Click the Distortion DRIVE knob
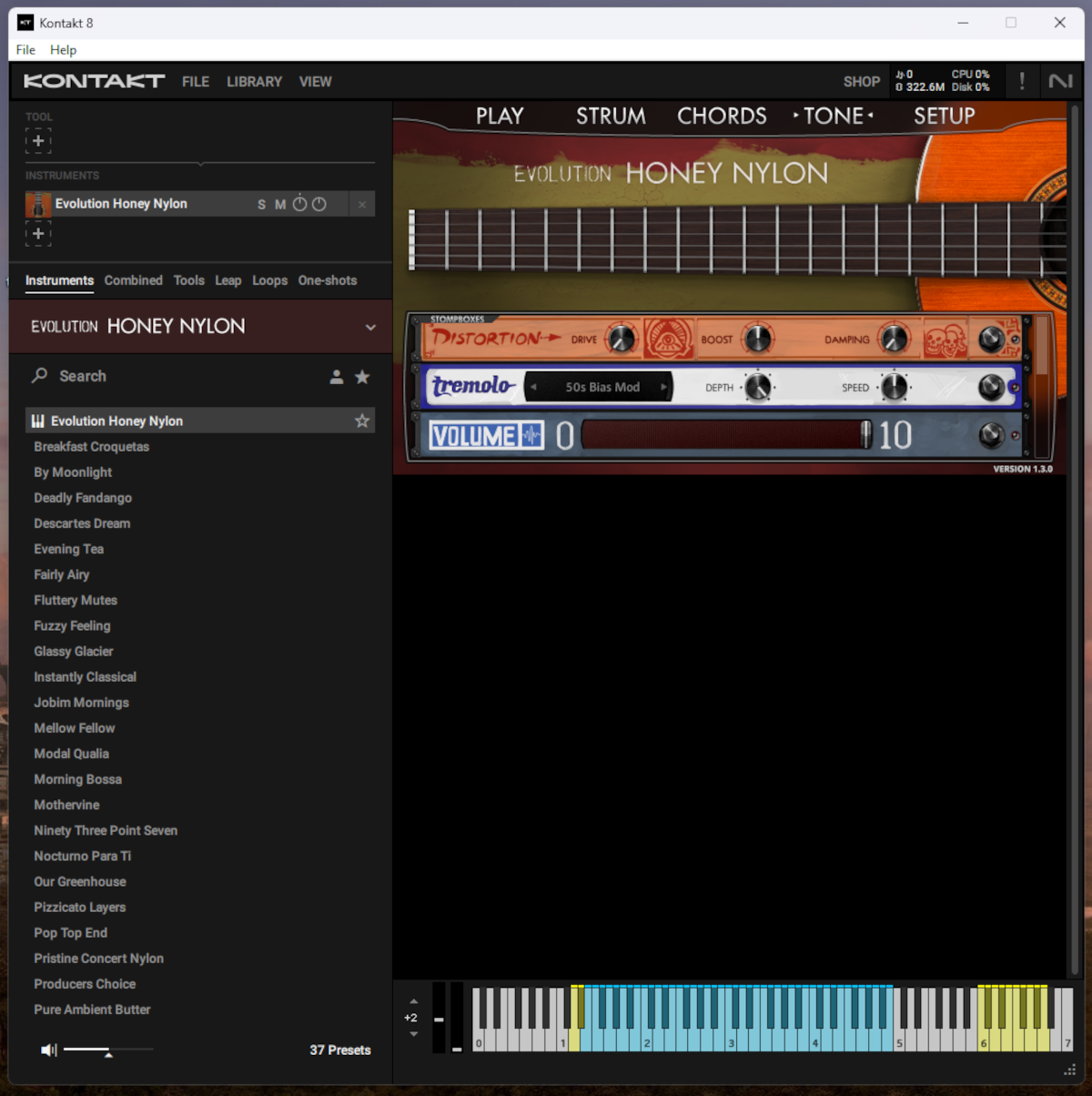The image size is (1092, 1096). click(x=622, y=339)
